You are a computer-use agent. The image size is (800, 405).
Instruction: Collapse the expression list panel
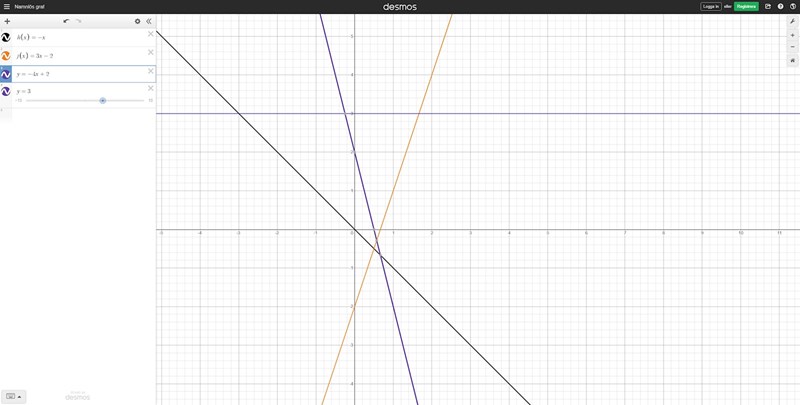click(x=149, y=21)
